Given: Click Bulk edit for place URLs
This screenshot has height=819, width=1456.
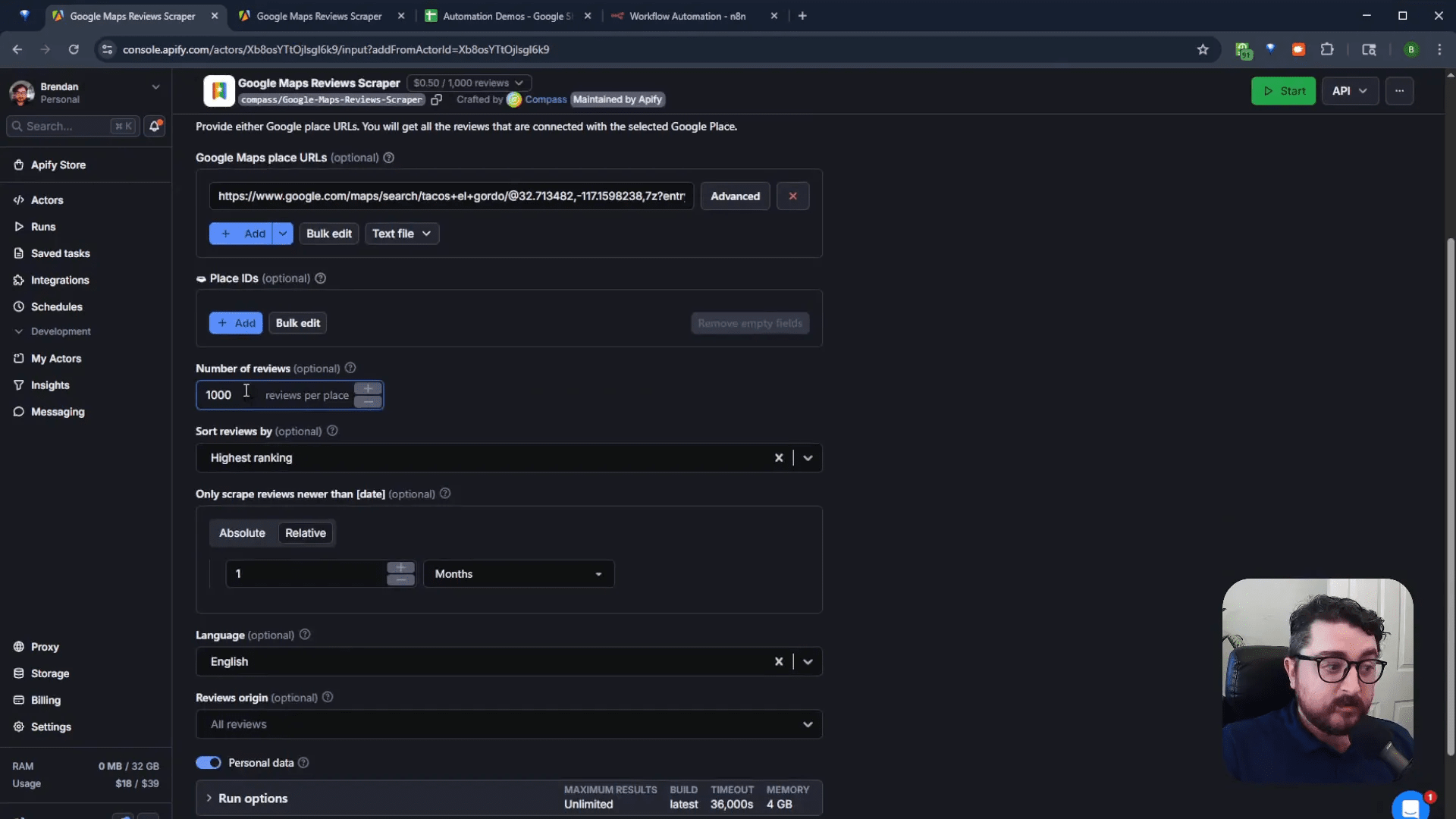Looking at the screenshot, I should point(328,234).
